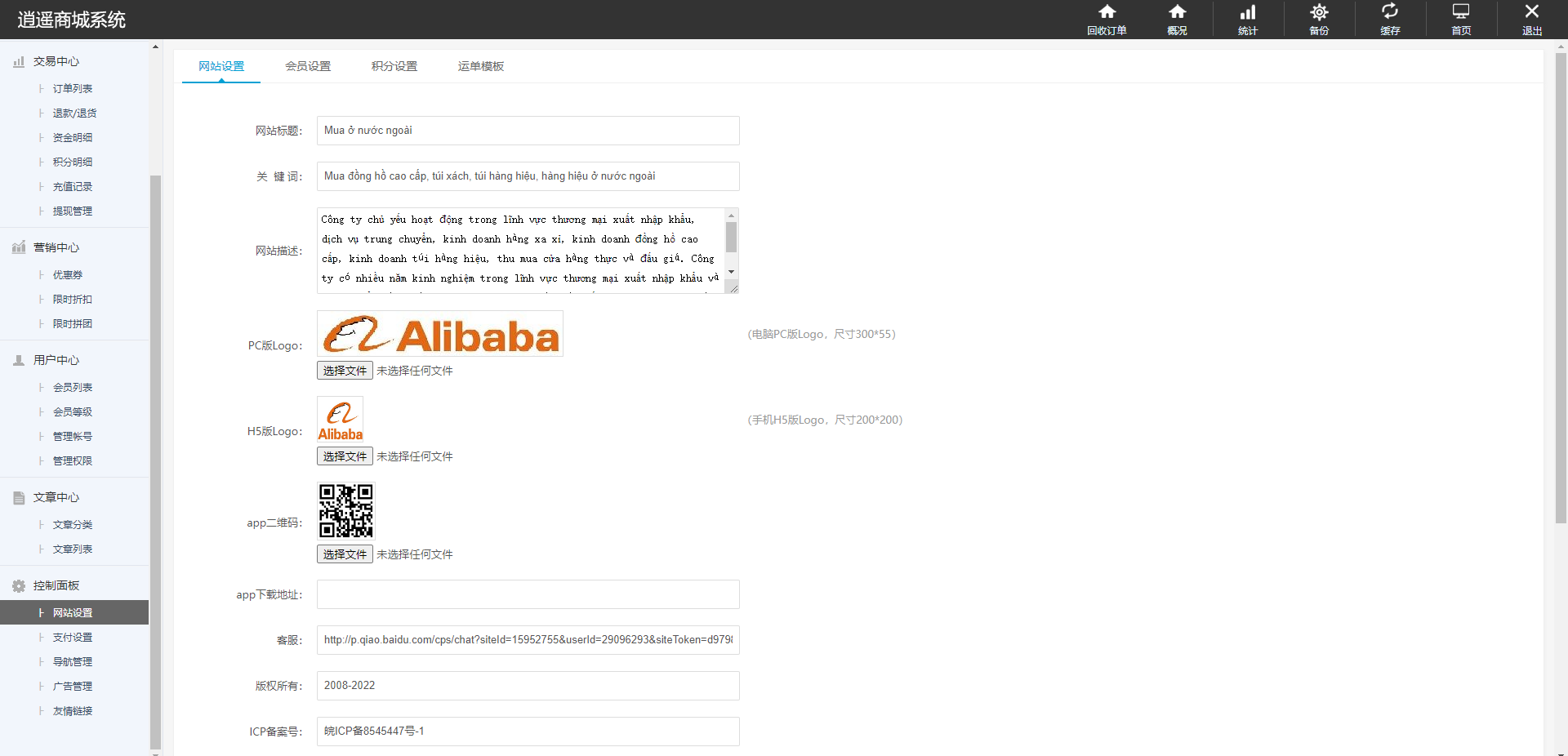Select 积分明细 in the sidebar
The image size is (1568, 756).
[73, 162]
